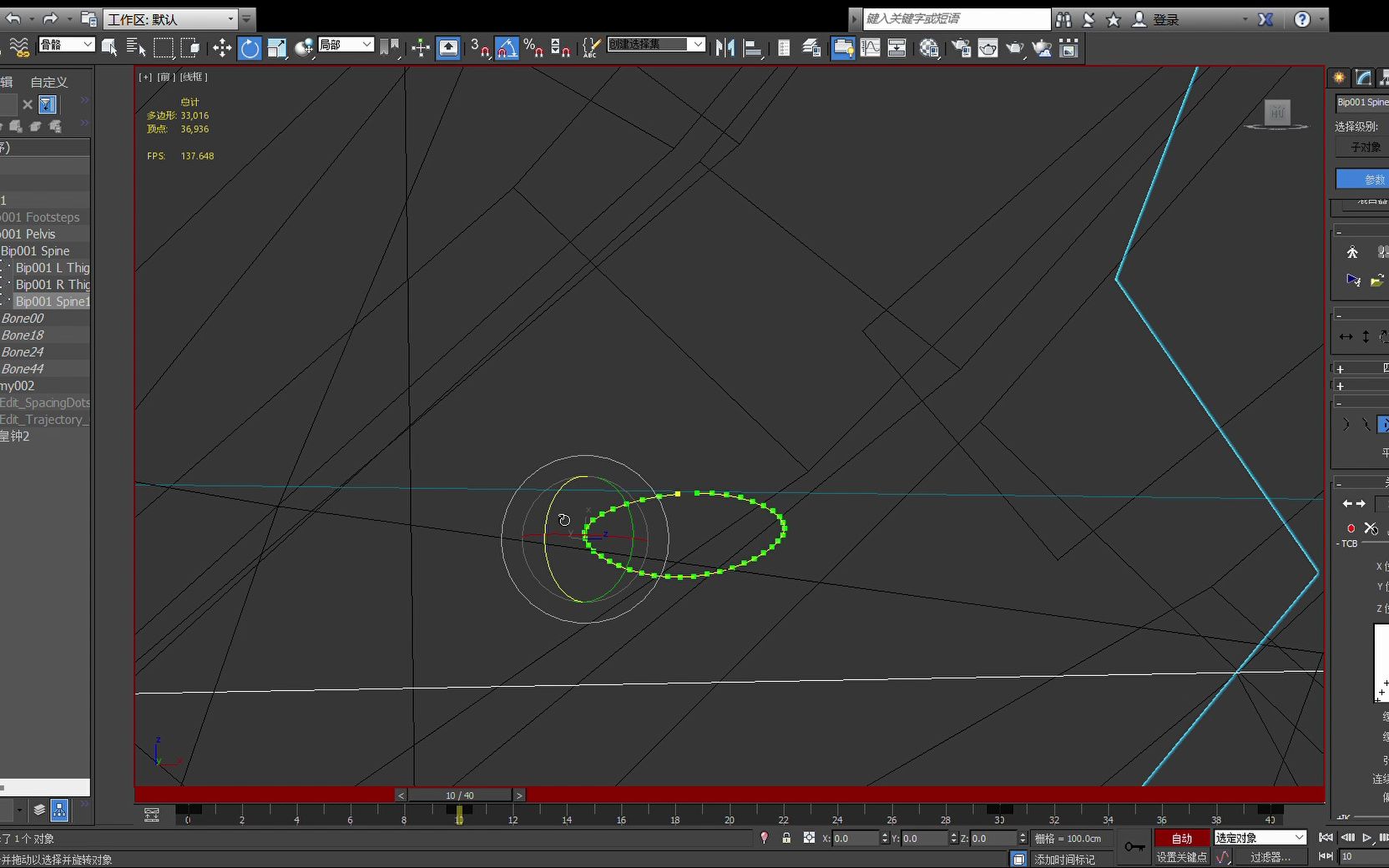Open the Layer Explorer
1389x868 pixels.
click(x=813, y=48)
